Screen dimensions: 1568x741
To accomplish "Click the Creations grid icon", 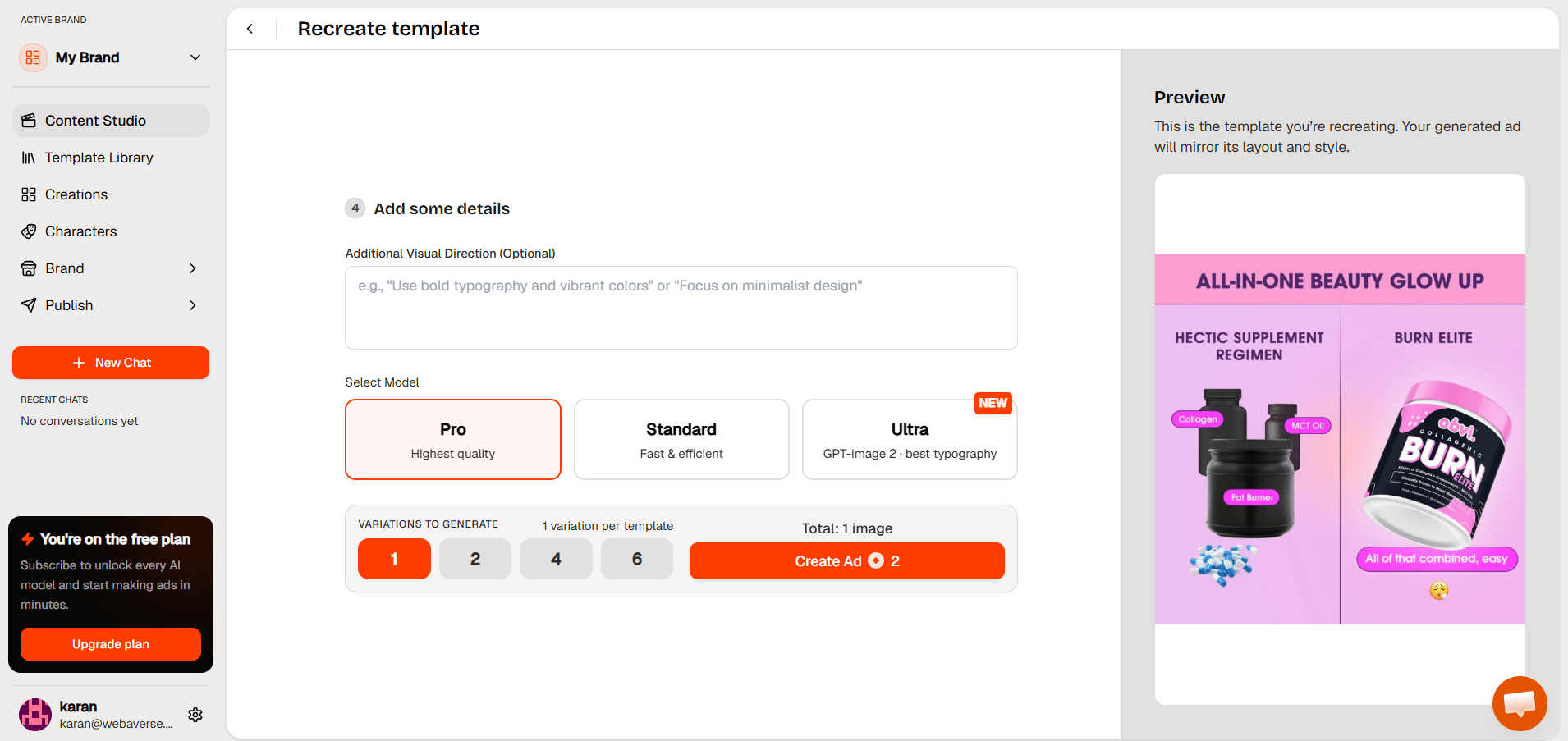I will point(29,194).
